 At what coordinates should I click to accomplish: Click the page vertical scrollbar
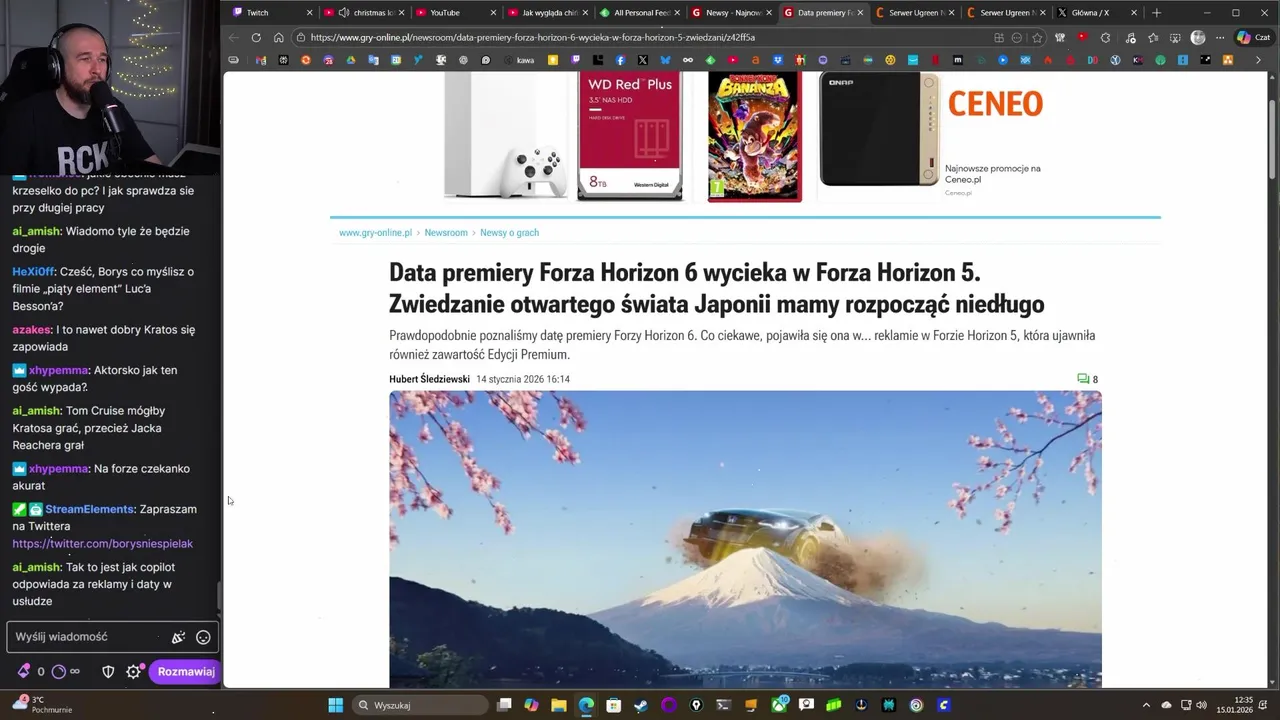pyautogui.click(x=1272, y=140)
